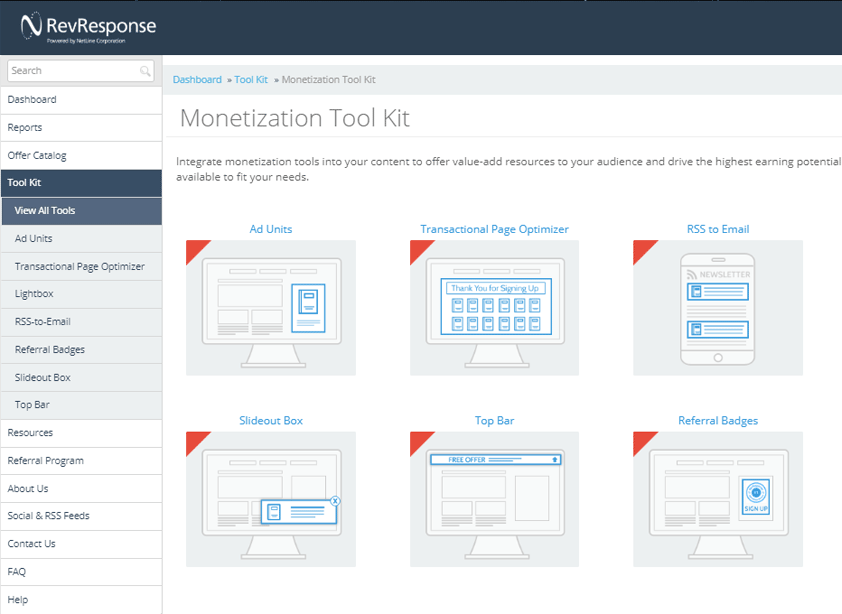This screenshot has width=842, height=614.
Task: Click the search magnifier icon
Action: (146, 70)
